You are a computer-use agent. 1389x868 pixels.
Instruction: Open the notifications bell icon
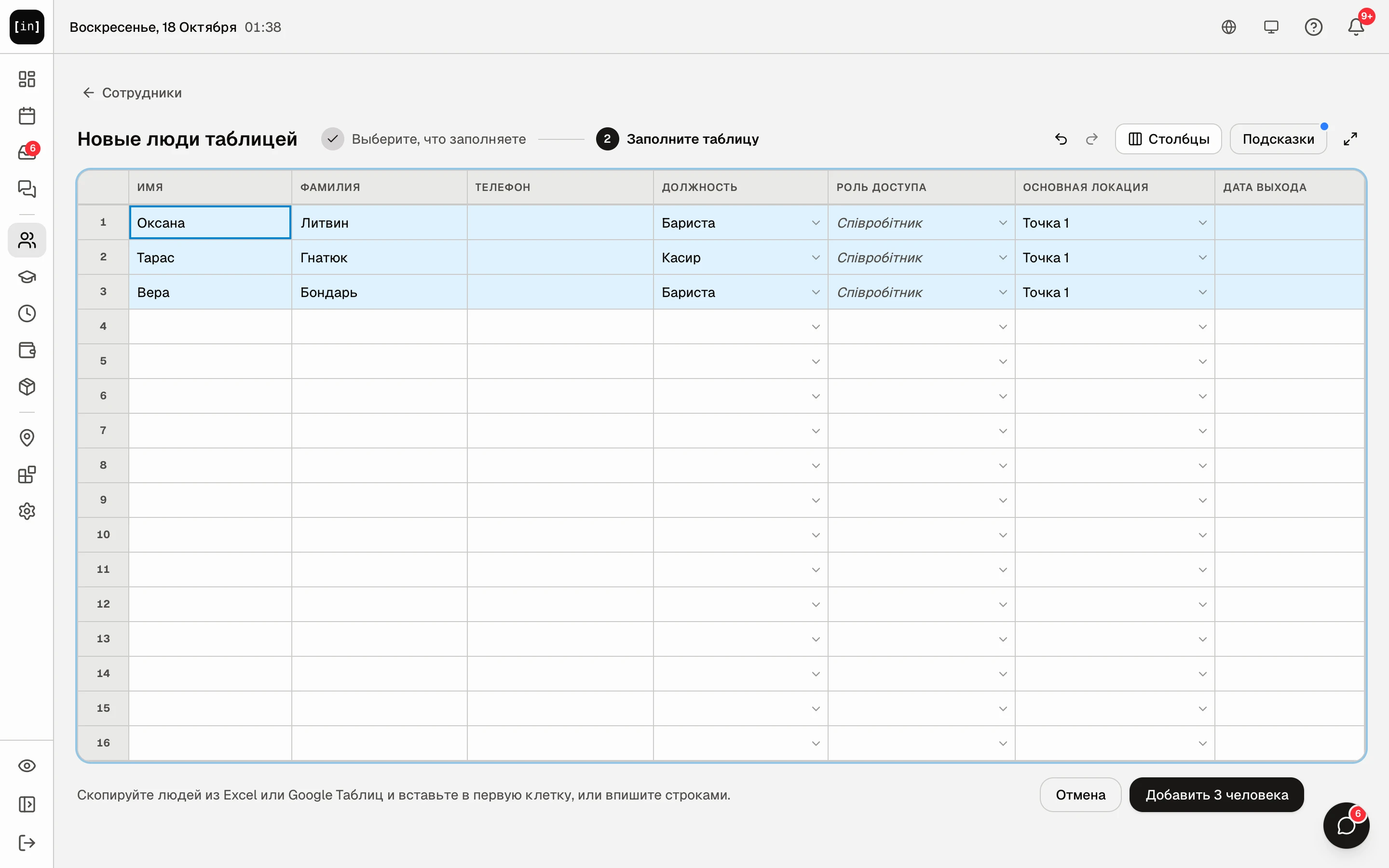coord(1356,27)
